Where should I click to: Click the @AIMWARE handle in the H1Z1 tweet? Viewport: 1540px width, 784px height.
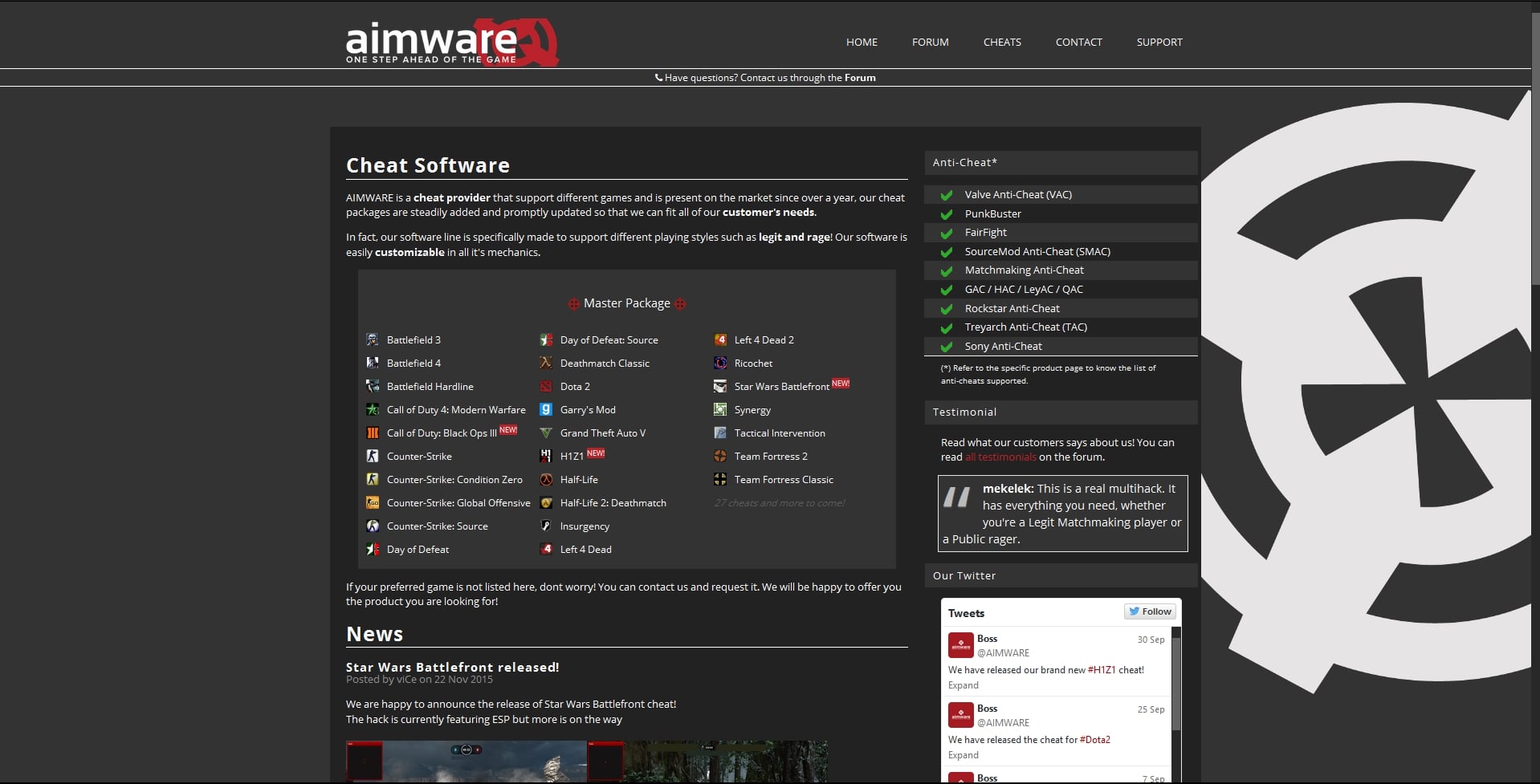1003,653
